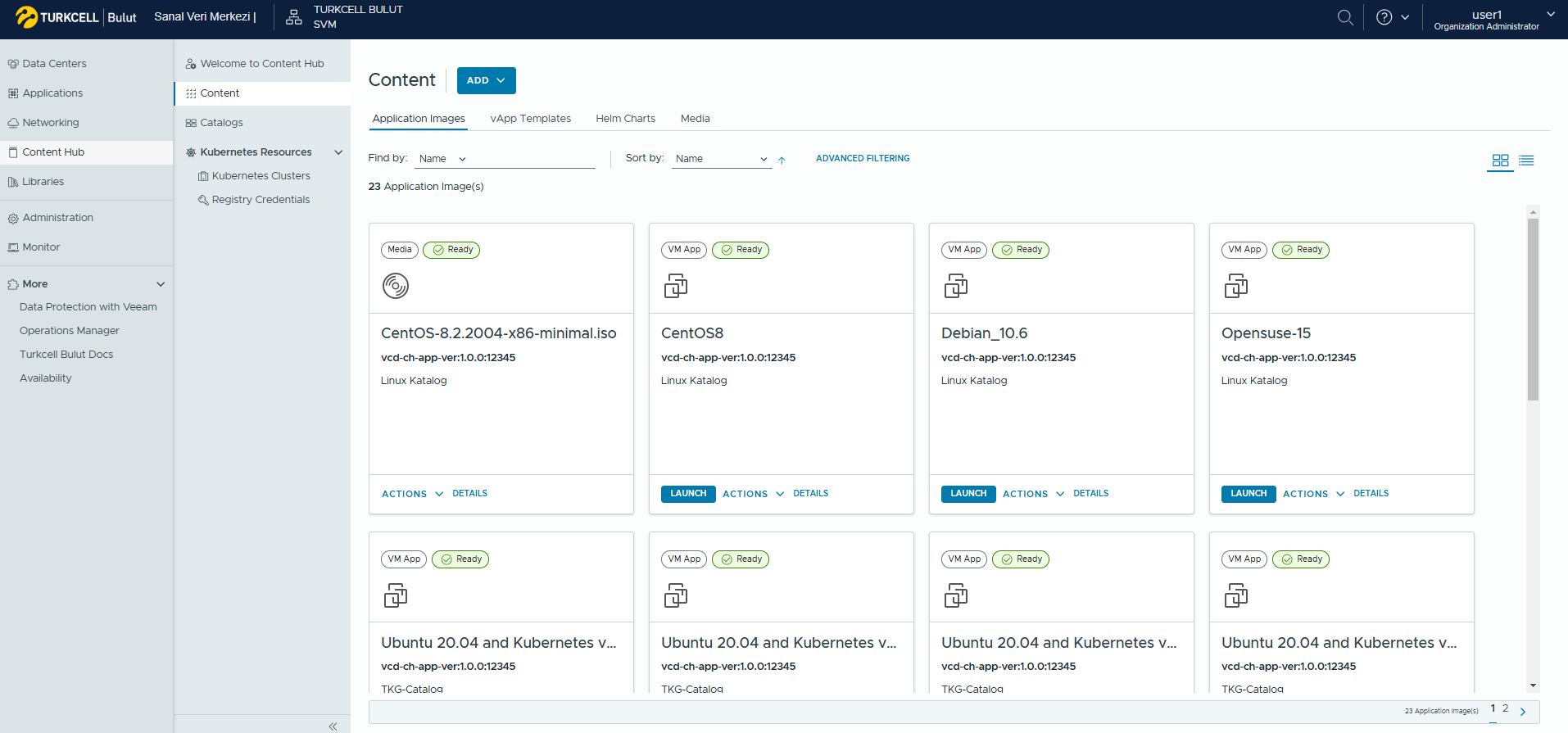1568x733 pixels.
Task: Click the Applications sidebar icon
Action: point(13,93)
